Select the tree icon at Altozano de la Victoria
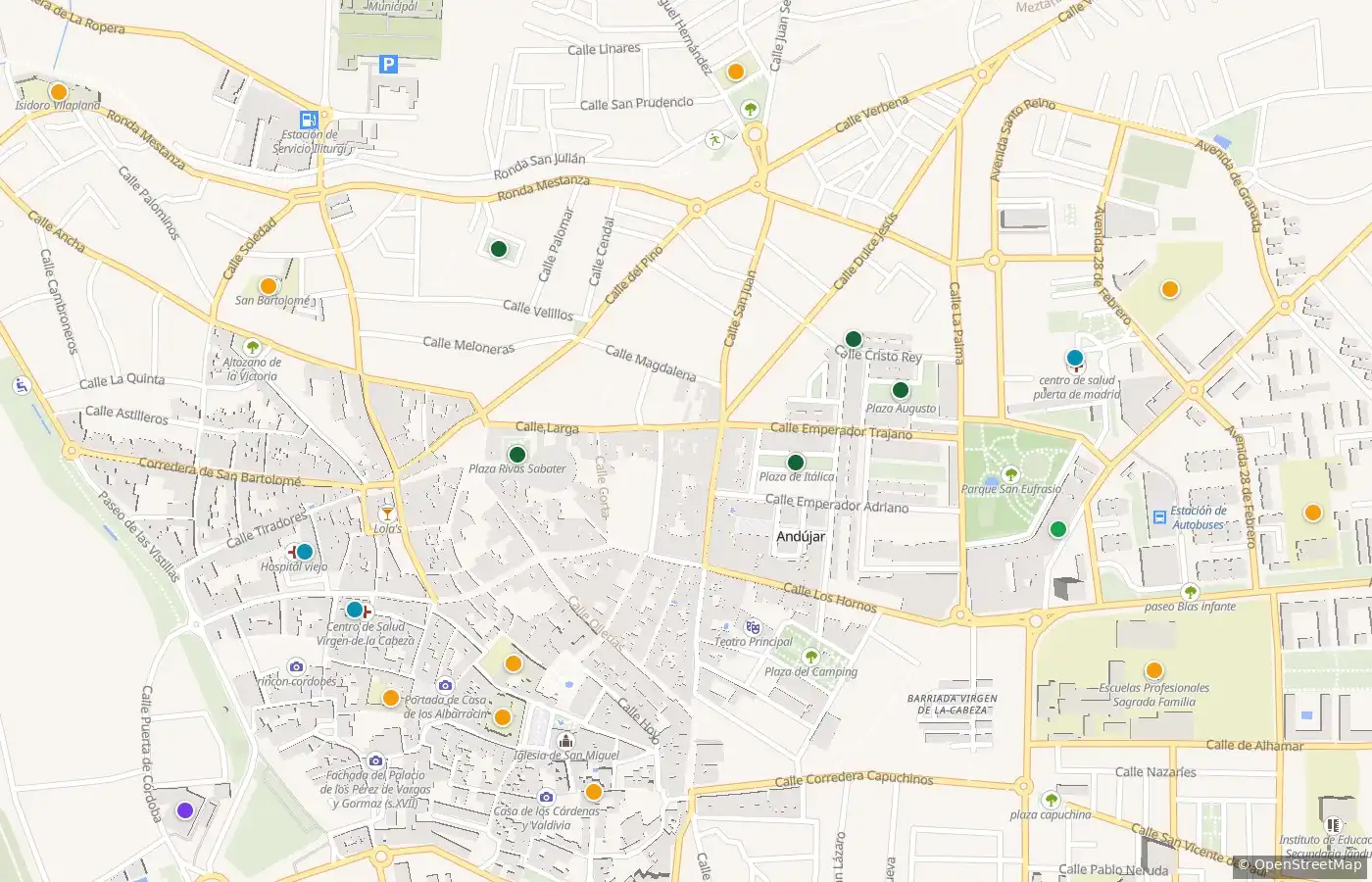The image size is (1372, 882). coord(252,346)
